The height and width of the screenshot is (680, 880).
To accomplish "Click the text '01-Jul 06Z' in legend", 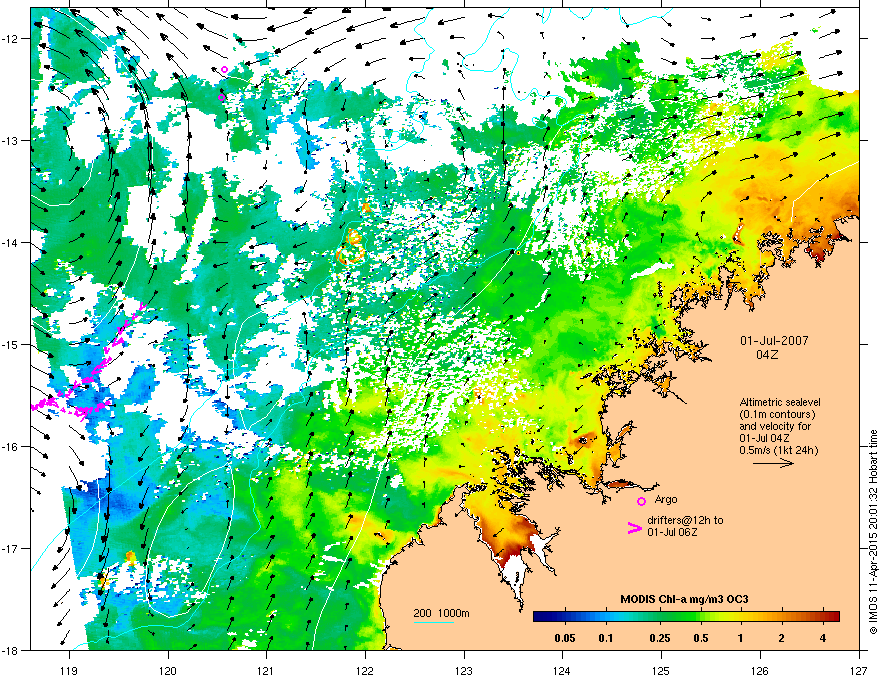I will click(x=672, y=532).
